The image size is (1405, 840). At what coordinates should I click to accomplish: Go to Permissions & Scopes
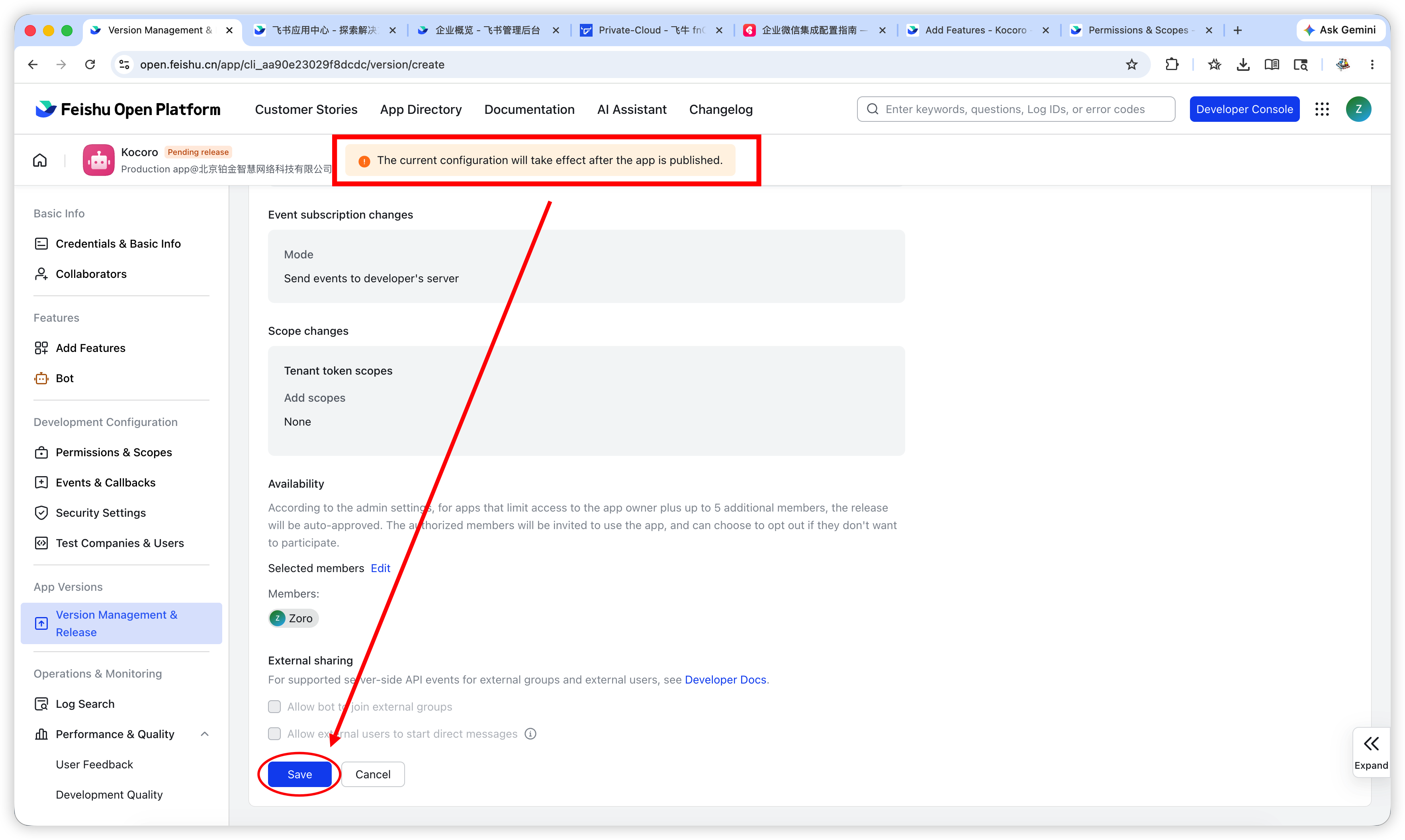pos(113,452)
